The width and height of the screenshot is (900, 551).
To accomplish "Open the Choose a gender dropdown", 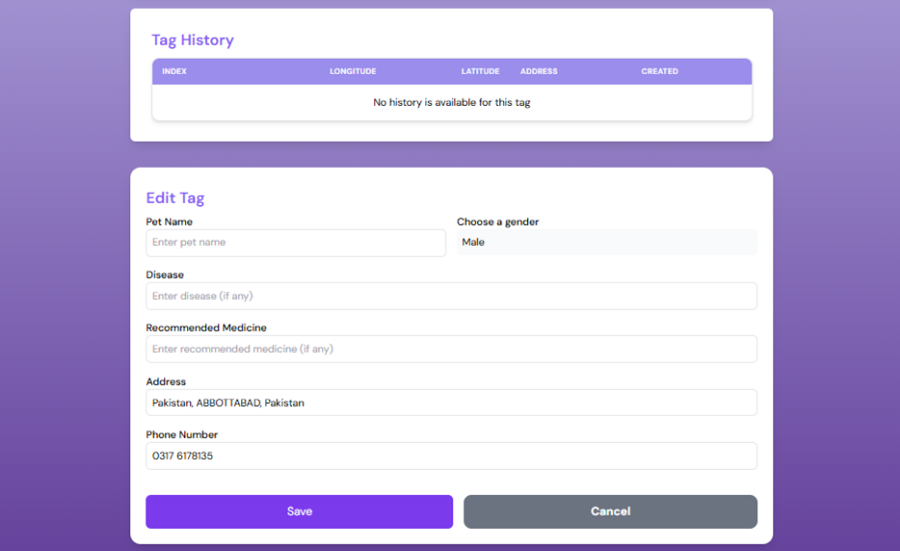I will [606, 242].
